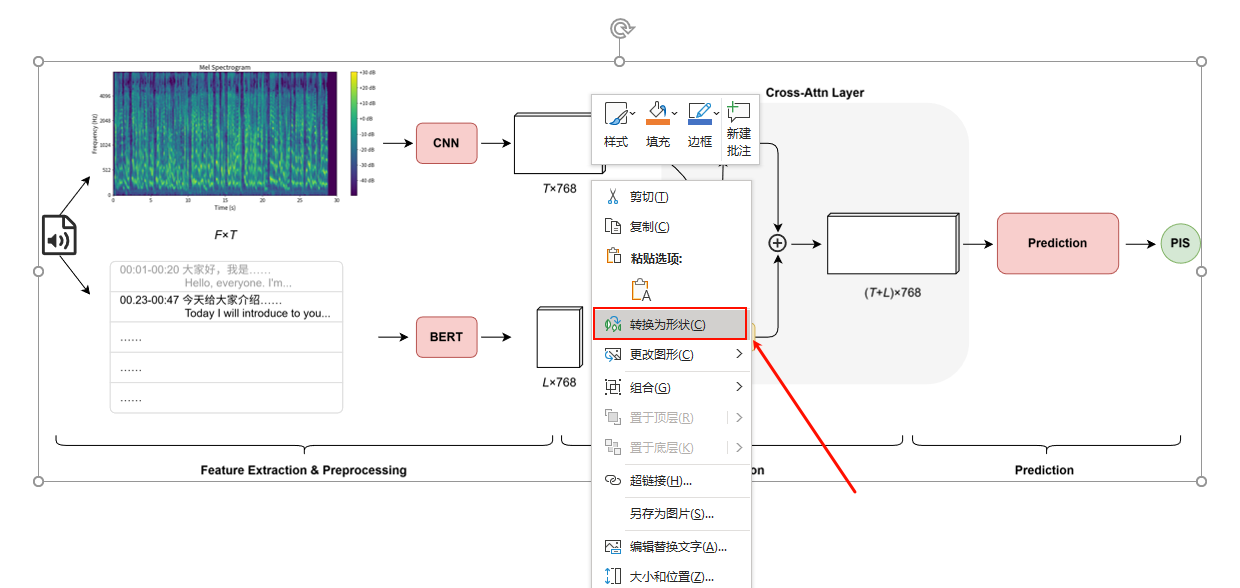1240x588 pixels.
Task: Click the Mel Spectrogram image
Action: point(225,133)
